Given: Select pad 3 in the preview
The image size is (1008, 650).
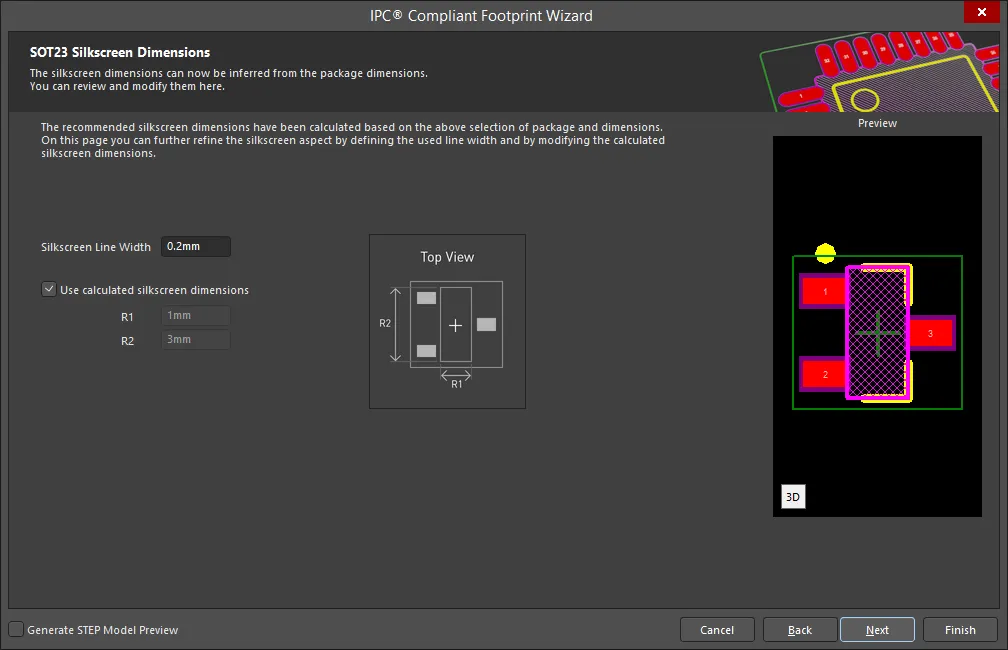Looking at the screenshot, I should tap(930, 333).
